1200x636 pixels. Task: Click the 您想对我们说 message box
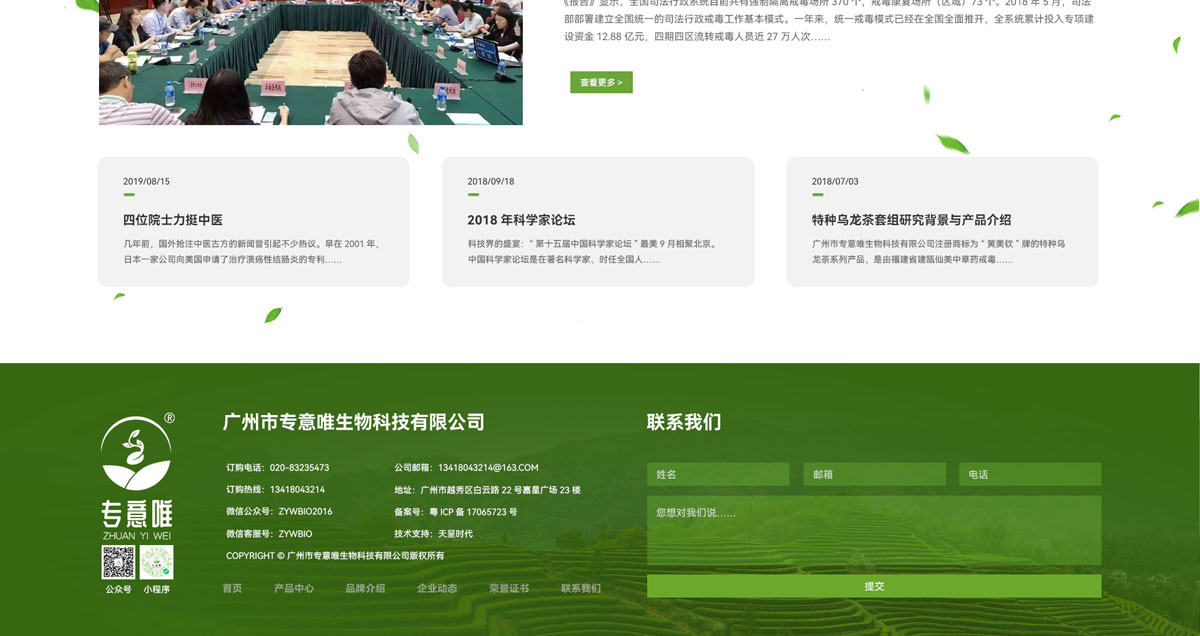874,531
